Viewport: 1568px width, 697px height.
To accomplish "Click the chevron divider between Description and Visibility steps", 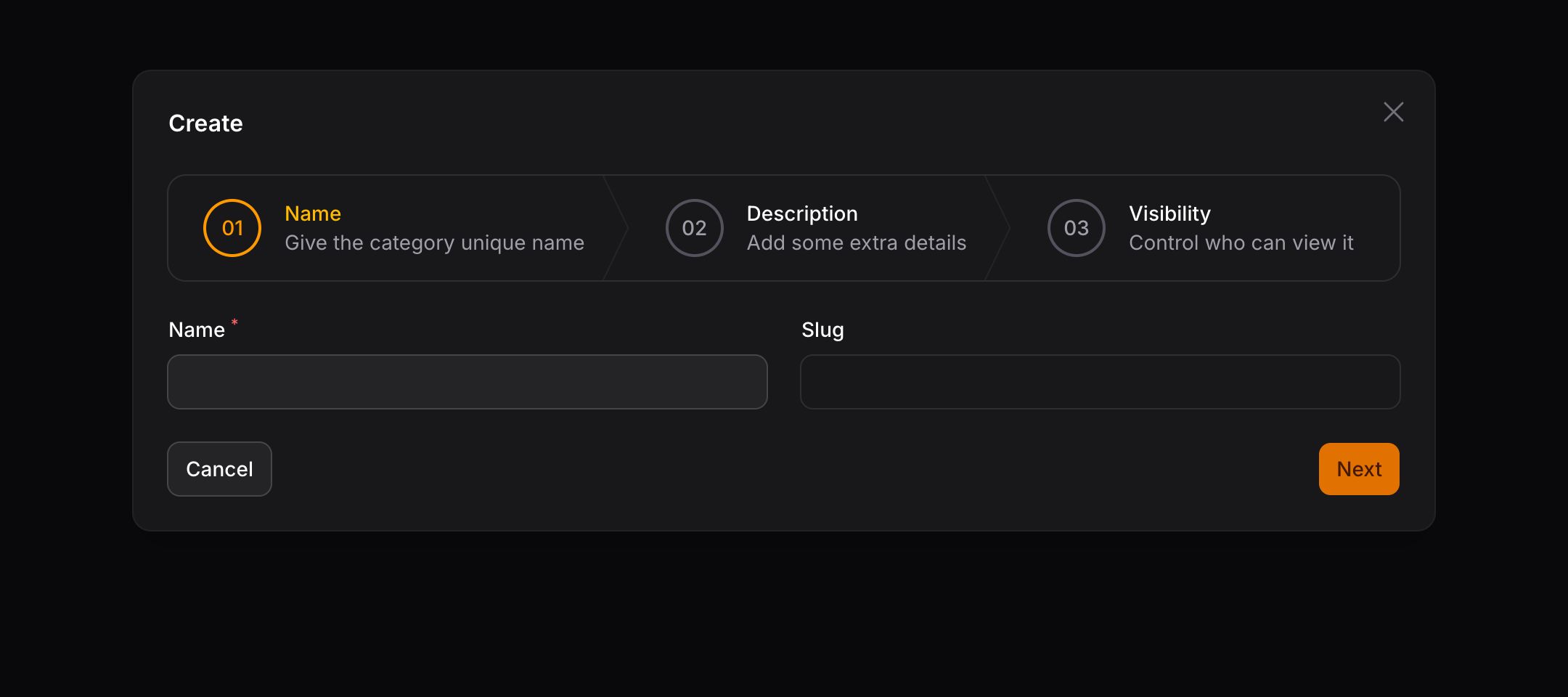I will (1000, 228).
